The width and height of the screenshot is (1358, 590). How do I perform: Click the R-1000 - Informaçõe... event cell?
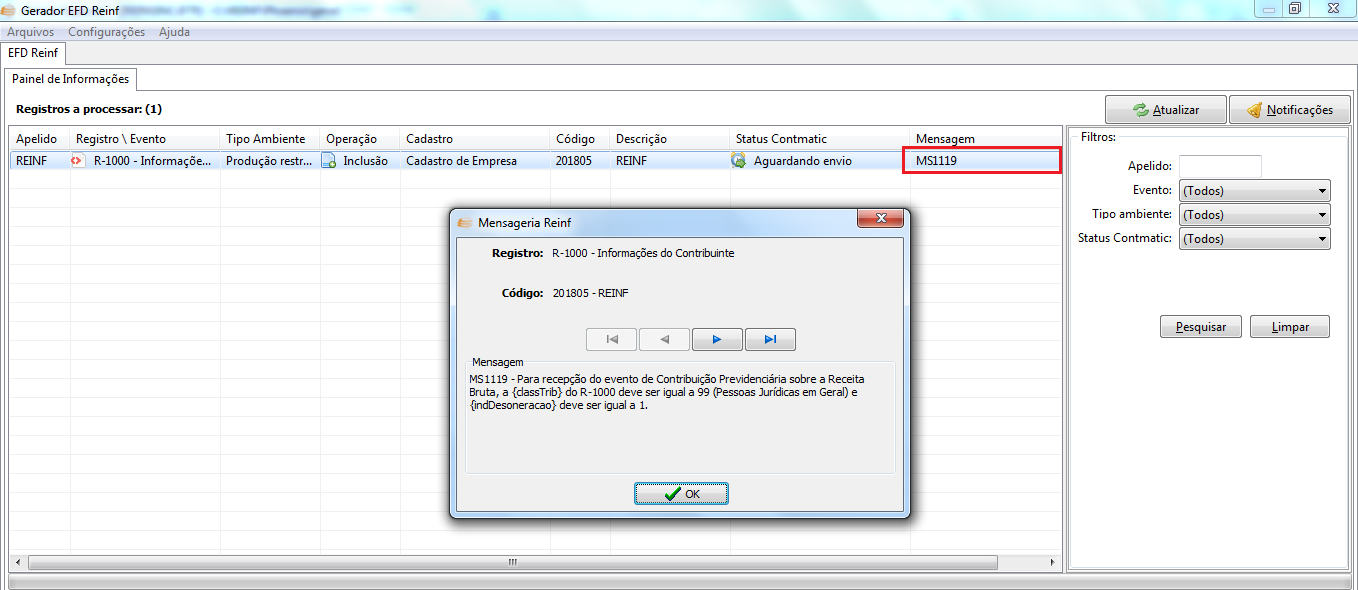click(145, 160)
